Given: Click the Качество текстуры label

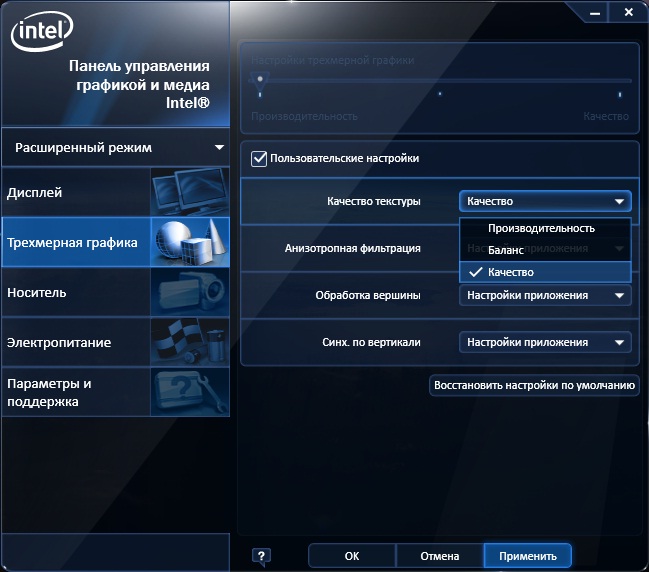Looking at the screenshot, I should pyautogui.click(x=374, y=202).
